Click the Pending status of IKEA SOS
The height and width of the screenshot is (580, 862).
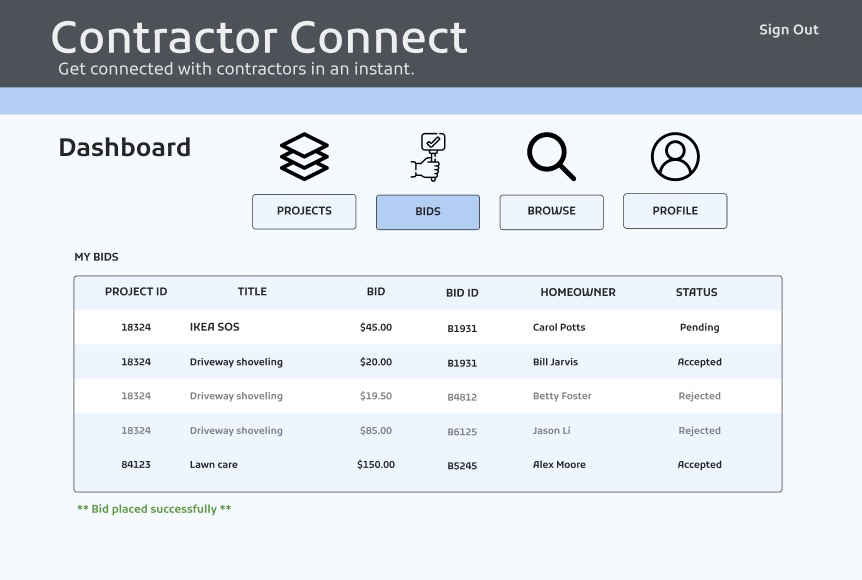click(x=699, y=328)
